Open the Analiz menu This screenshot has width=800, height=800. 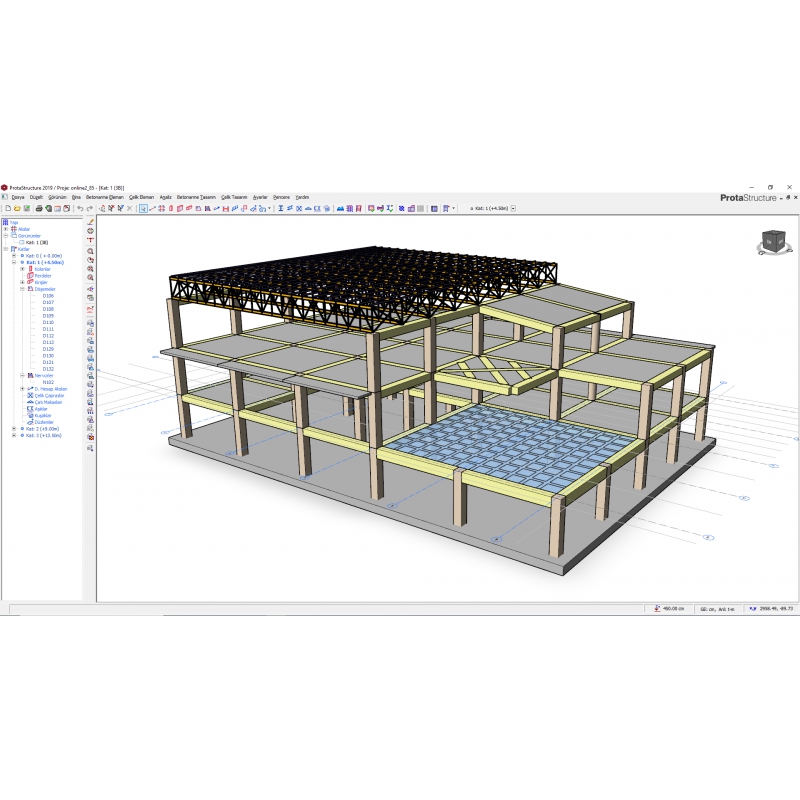pos(165,197)
